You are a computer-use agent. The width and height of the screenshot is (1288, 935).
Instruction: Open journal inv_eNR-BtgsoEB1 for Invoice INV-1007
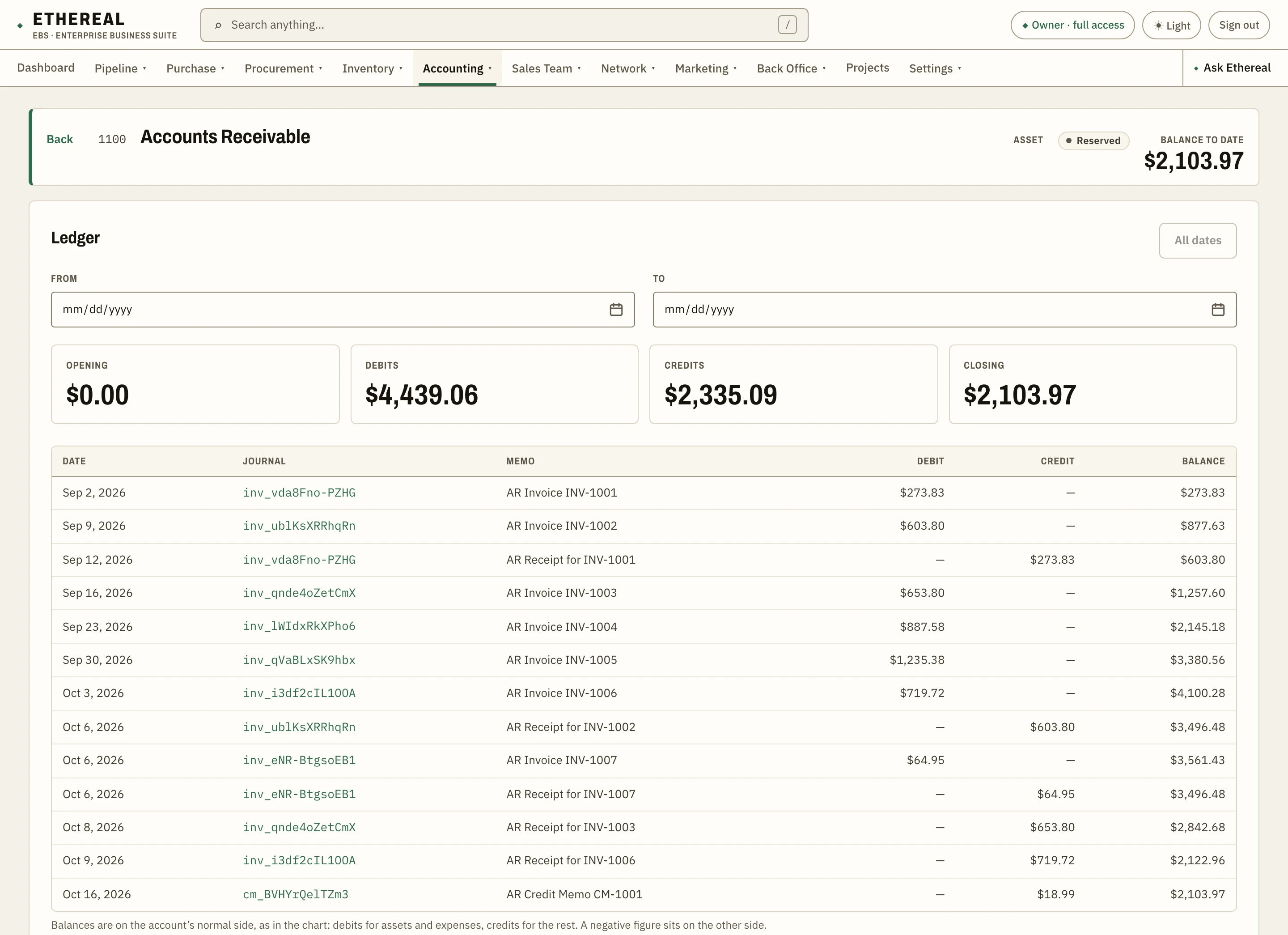point(299,760)
